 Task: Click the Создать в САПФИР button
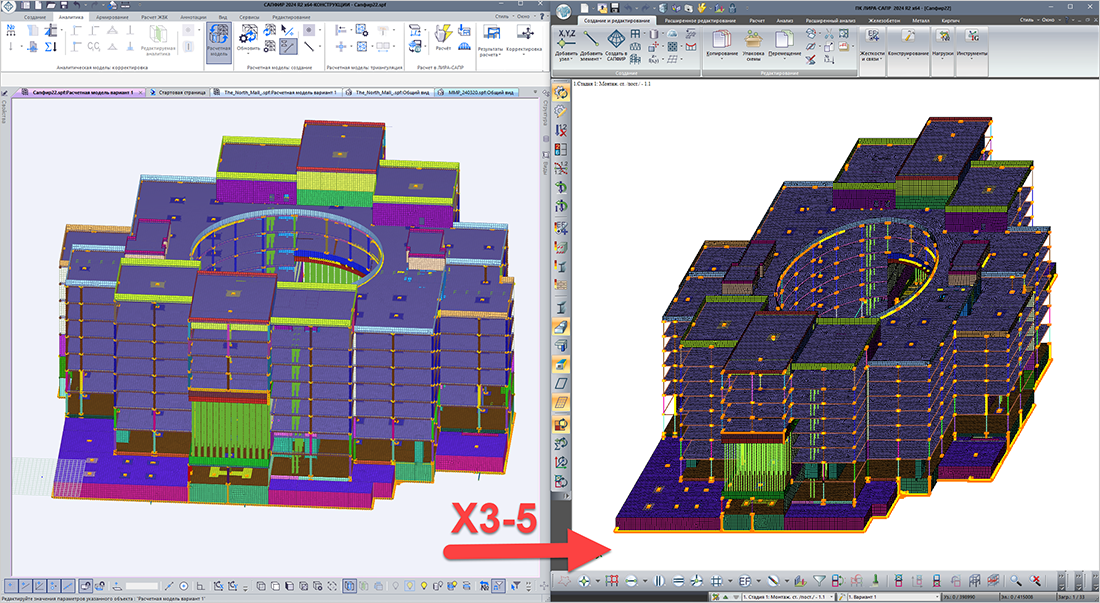point(616,46)
